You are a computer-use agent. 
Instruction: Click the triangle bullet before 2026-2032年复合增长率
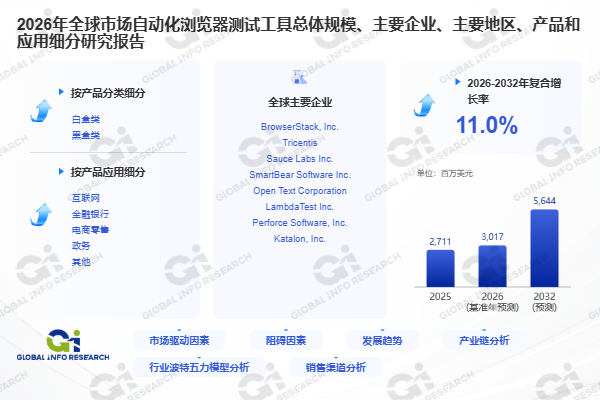[457, 82]
